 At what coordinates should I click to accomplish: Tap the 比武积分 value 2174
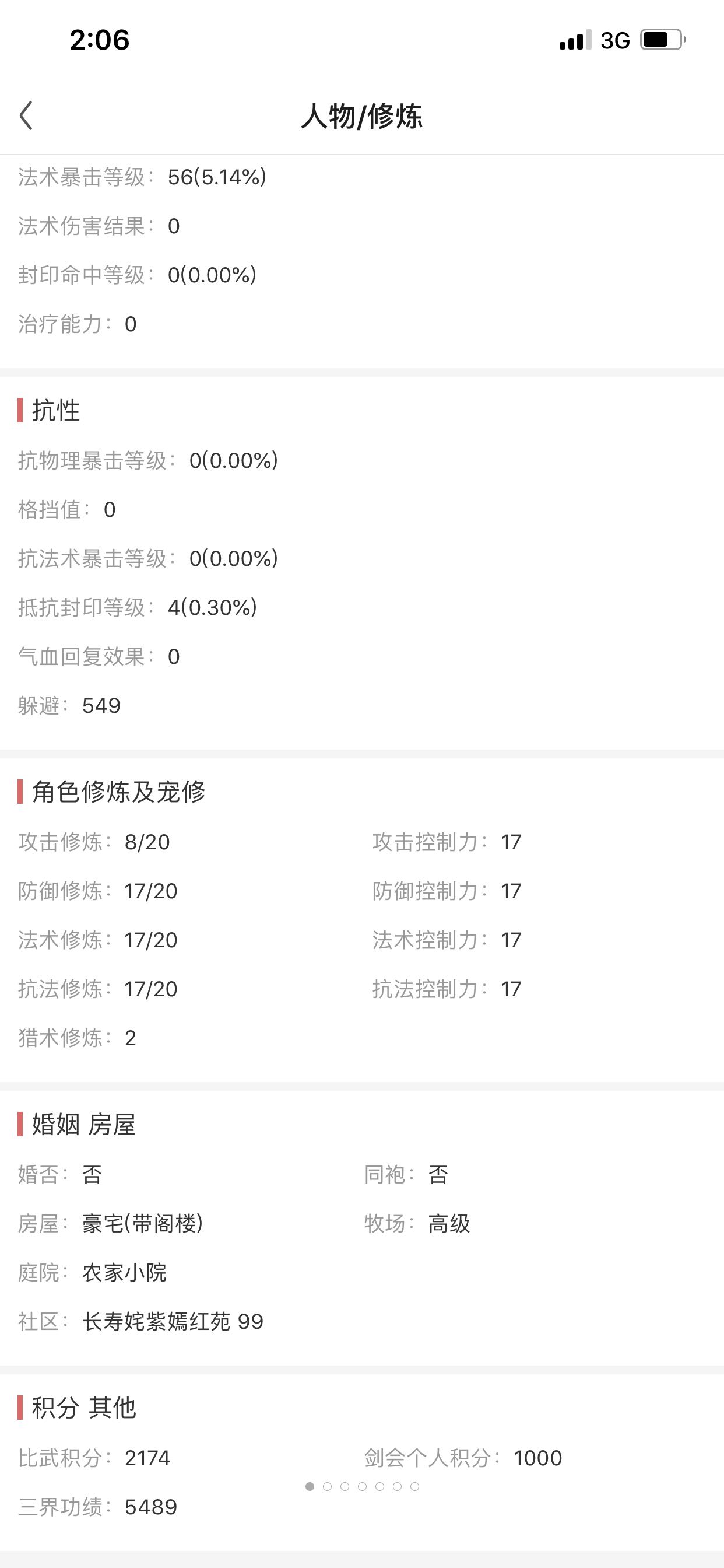pos(147,1458)
